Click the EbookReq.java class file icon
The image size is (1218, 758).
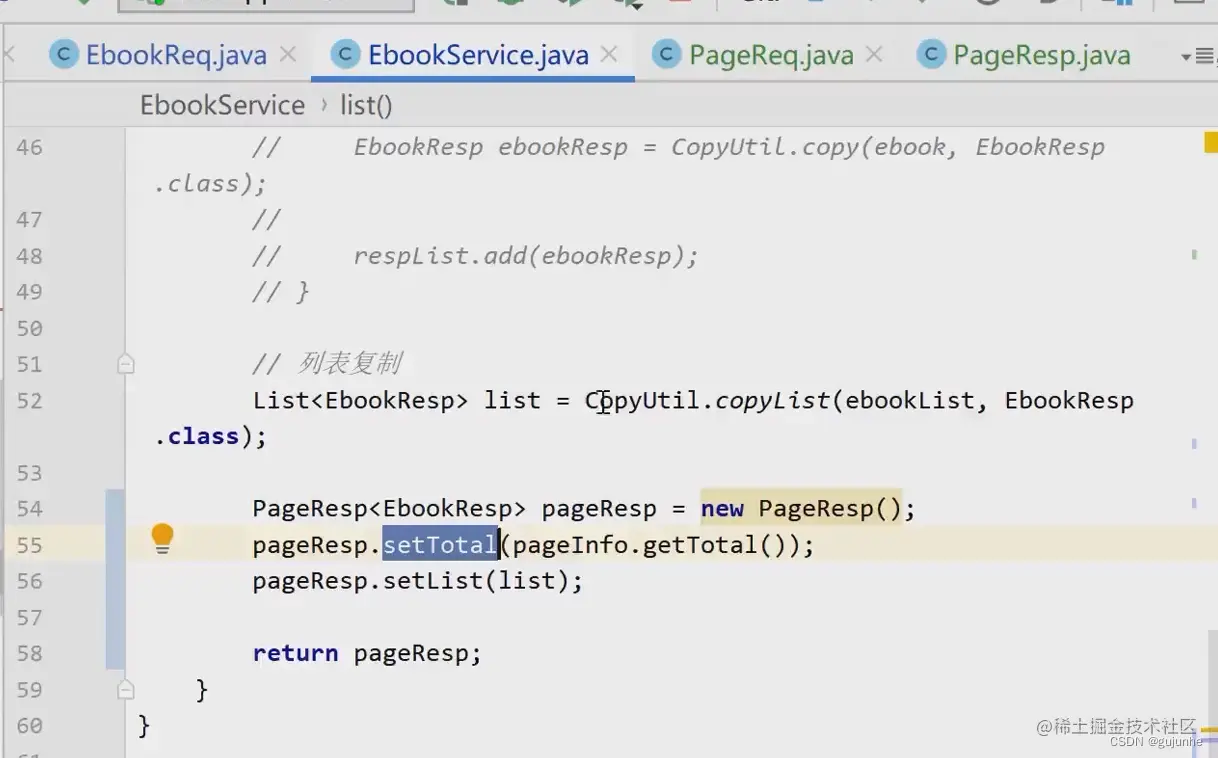click(x=64, y=54)
